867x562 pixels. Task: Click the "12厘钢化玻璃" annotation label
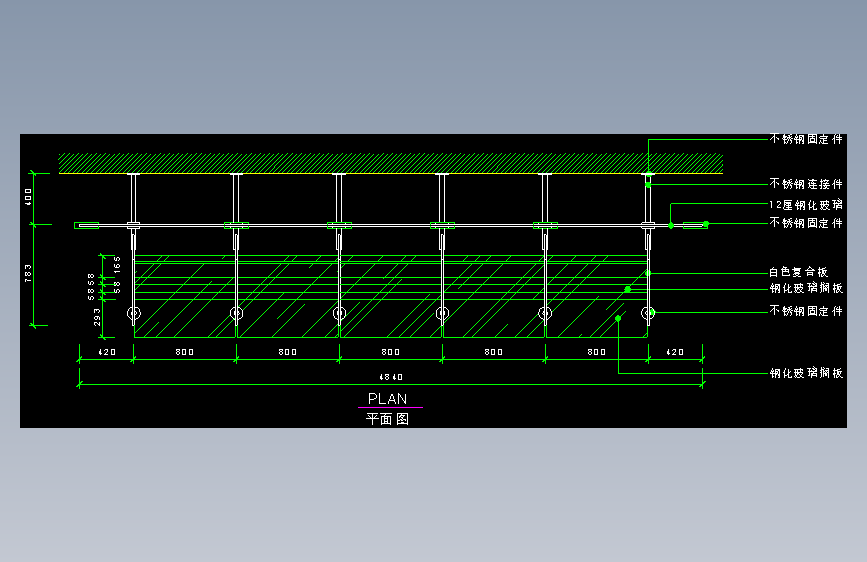pos(806,205)
